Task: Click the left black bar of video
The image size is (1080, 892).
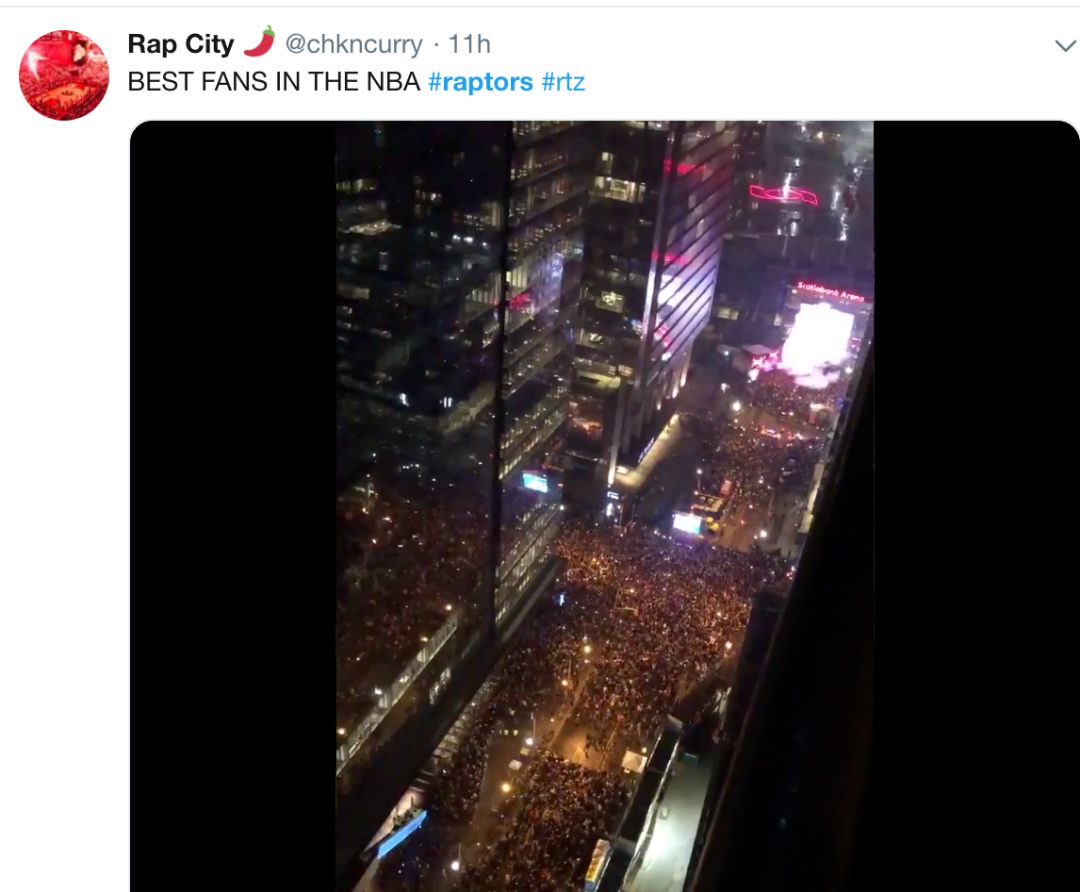Action: (233, 506)
